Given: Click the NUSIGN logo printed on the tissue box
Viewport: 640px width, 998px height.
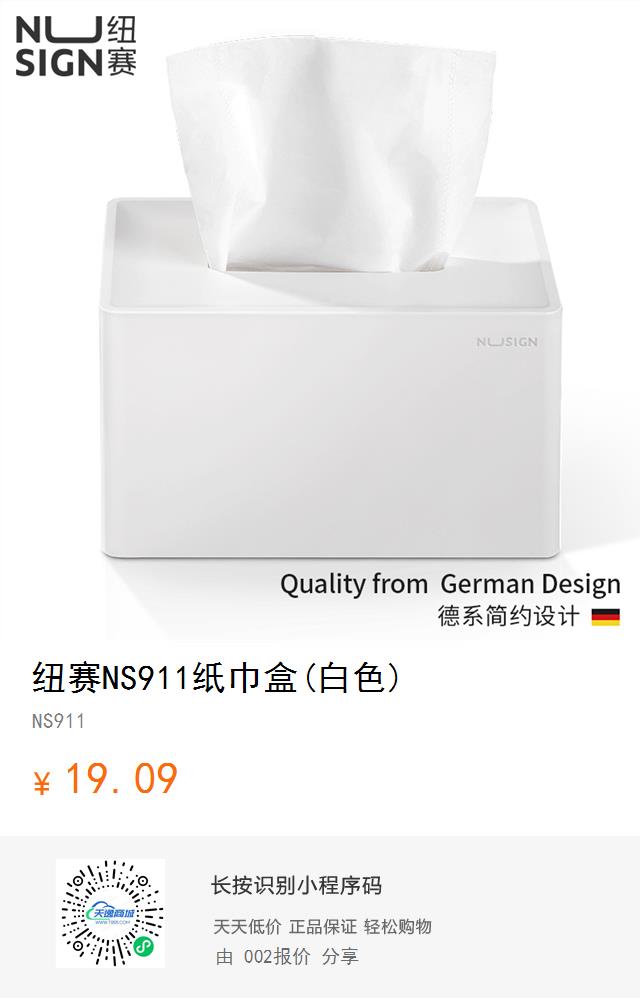Looking at the screenshot, I should click(507, 342).
